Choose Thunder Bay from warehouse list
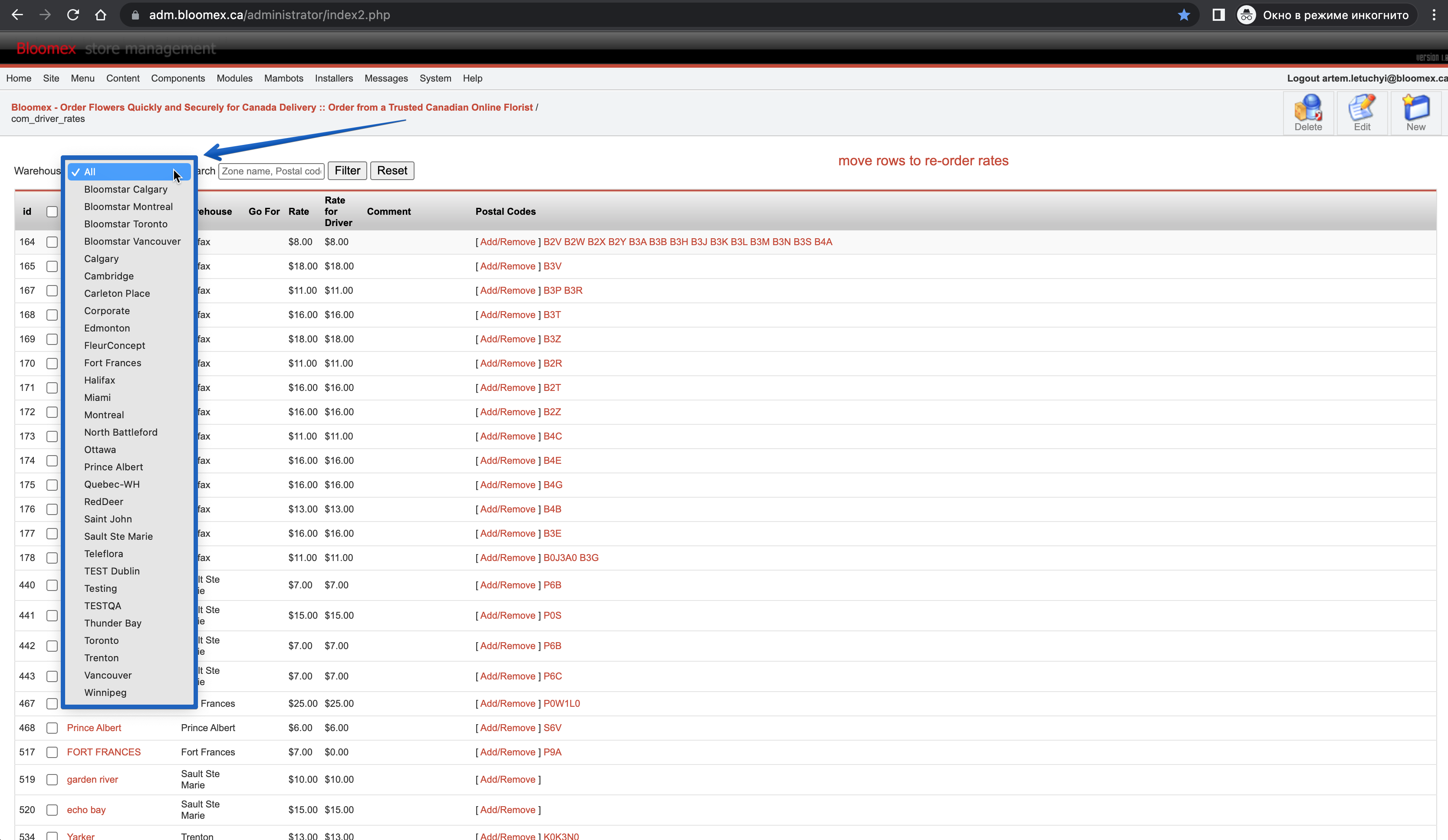Screen dimensions: 1448x840 [129, 623]
